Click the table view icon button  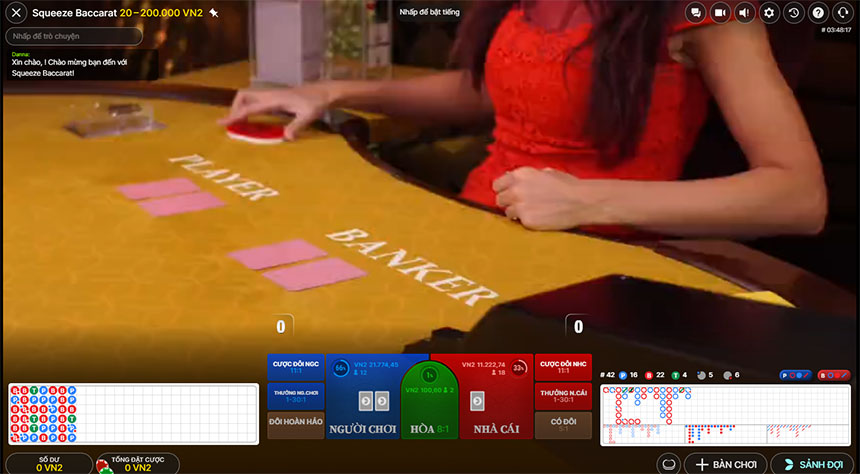point(668,464)
